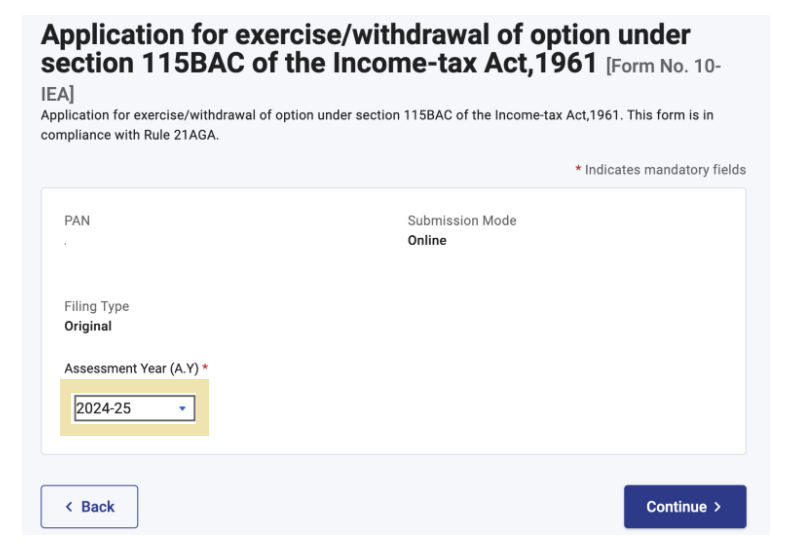
Task: Click the left chevron icon on Back
Action: pos(69,507)
